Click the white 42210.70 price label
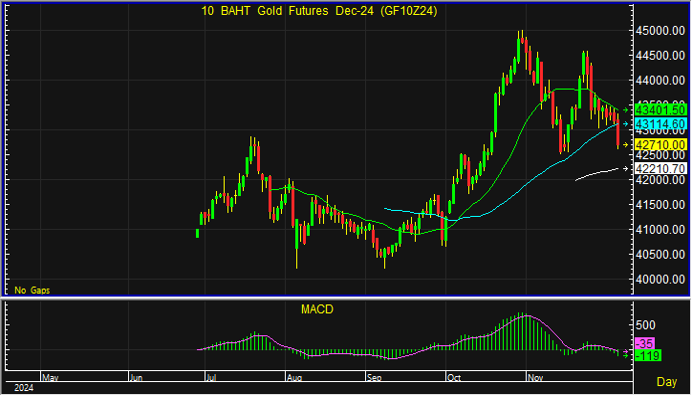Screen dimensions: 692x396 (x=661, y=168)
